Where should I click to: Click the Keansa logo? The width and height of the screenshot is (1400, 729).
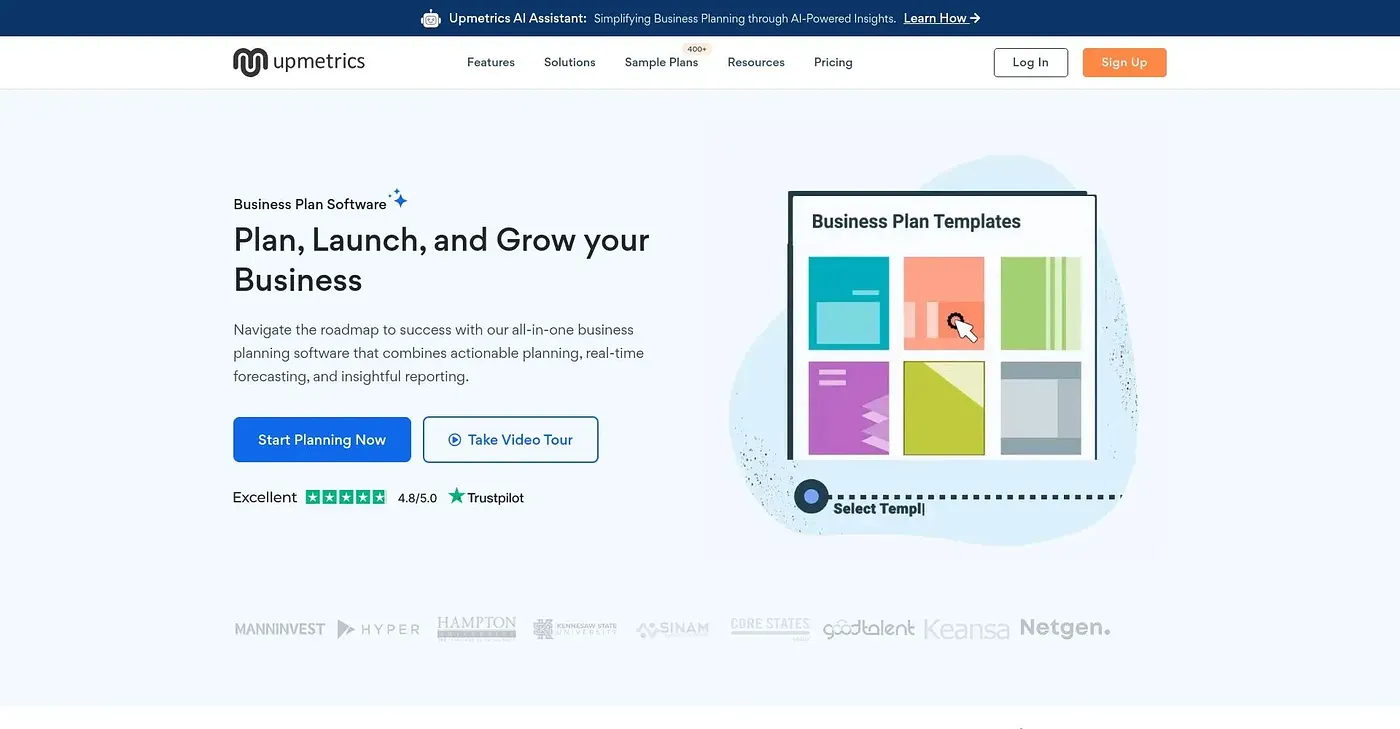(x=967, y=629)
